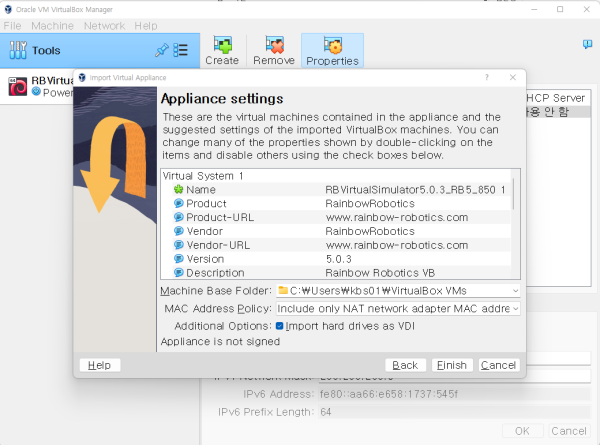Click the Description value Rainbow Robotics VB
This screenshot has height=445, width=600.
coord(380,272)
